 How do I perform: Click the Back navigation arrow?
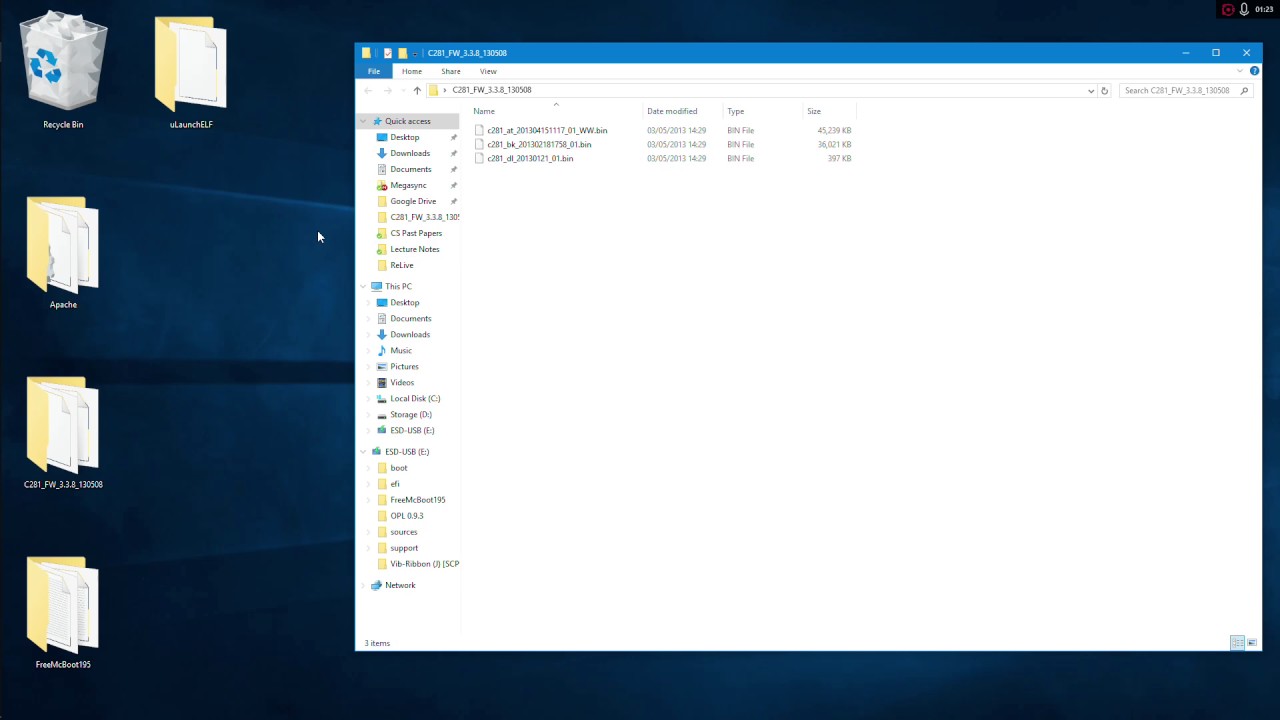(x=368, y=90)
